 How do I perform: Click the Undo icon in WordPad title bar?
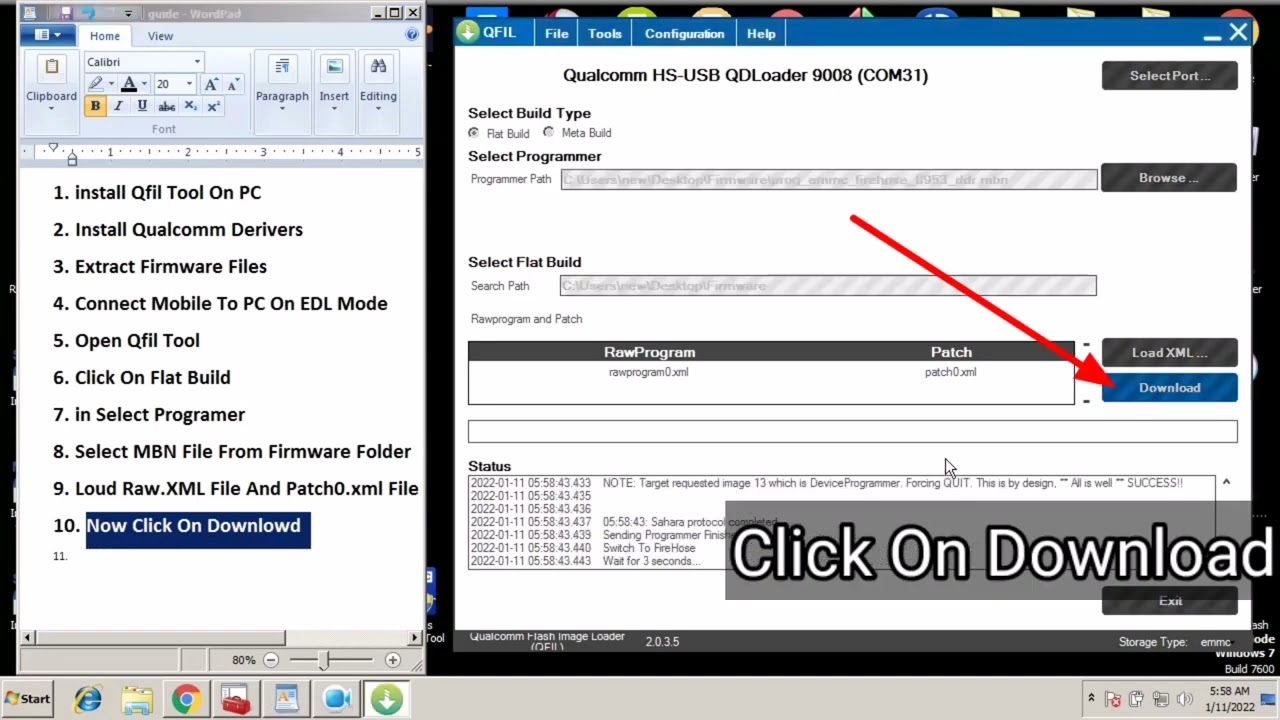pyautogui.click(x=88, y=13)
